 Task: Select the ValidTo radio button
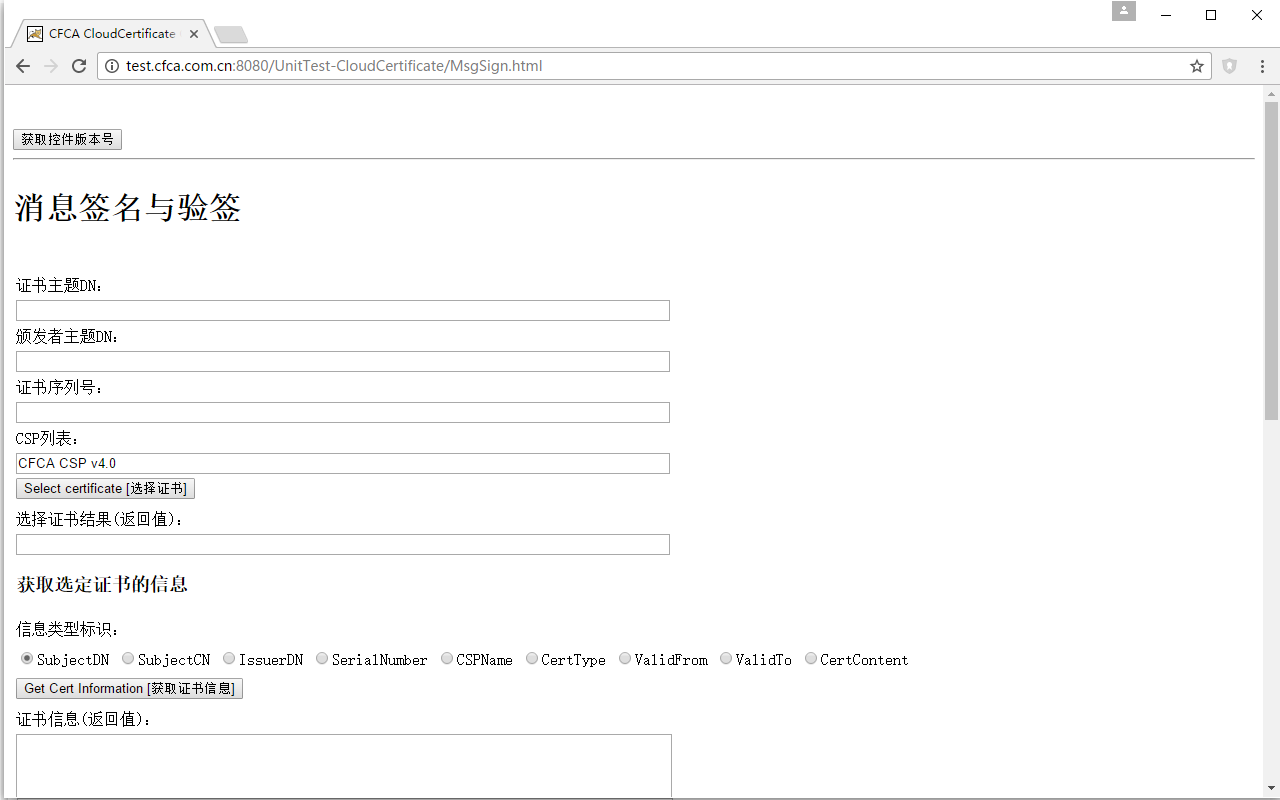click(726, 658)
